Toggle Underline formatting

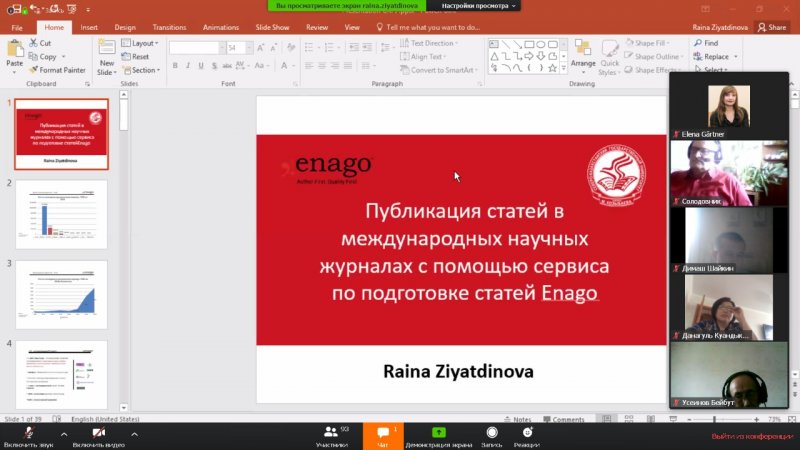[201, 65]
